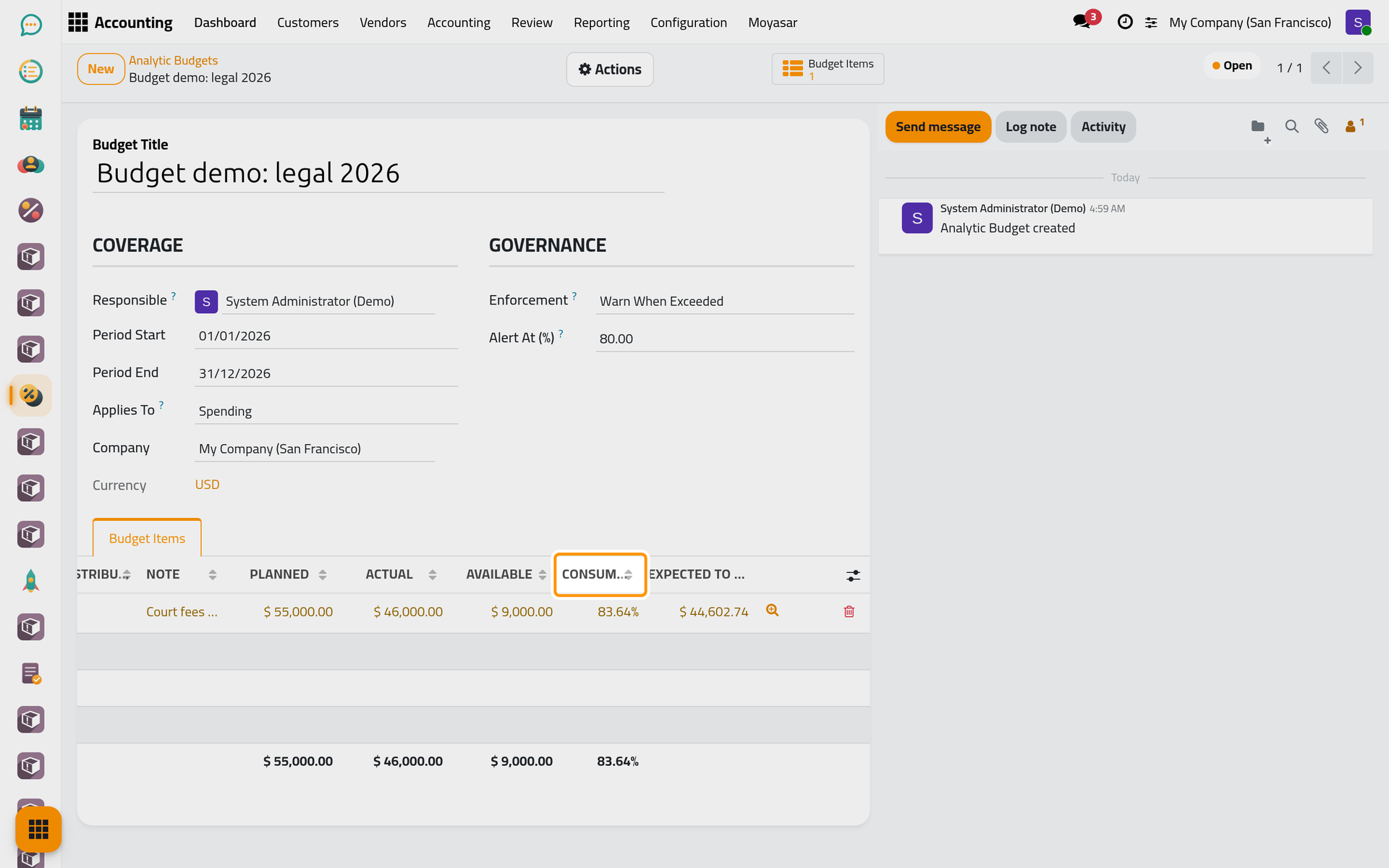Open the main apps menu grid icon
This screenshot has width=1389, height=868.
[77, 22]
